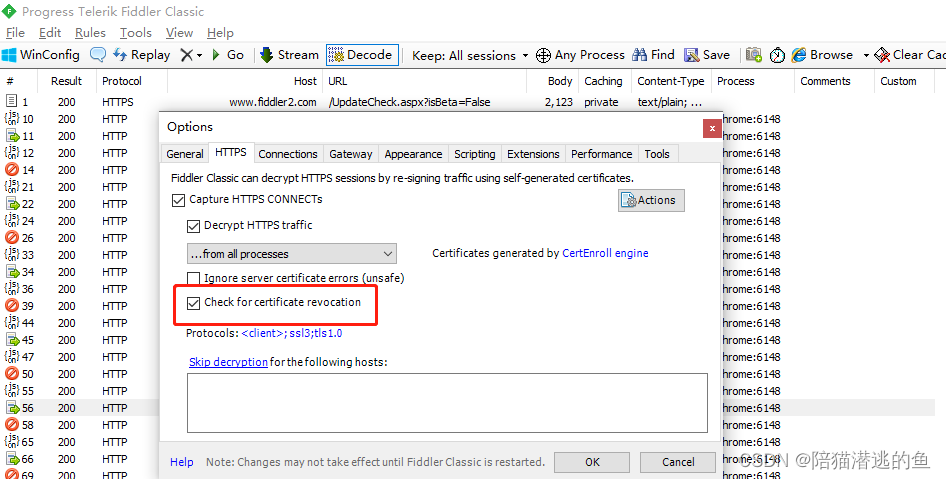The width and height of the screenshot is (946, 479).
Task: Open WinConfig from the toolbar
Action: click(41, 55)
